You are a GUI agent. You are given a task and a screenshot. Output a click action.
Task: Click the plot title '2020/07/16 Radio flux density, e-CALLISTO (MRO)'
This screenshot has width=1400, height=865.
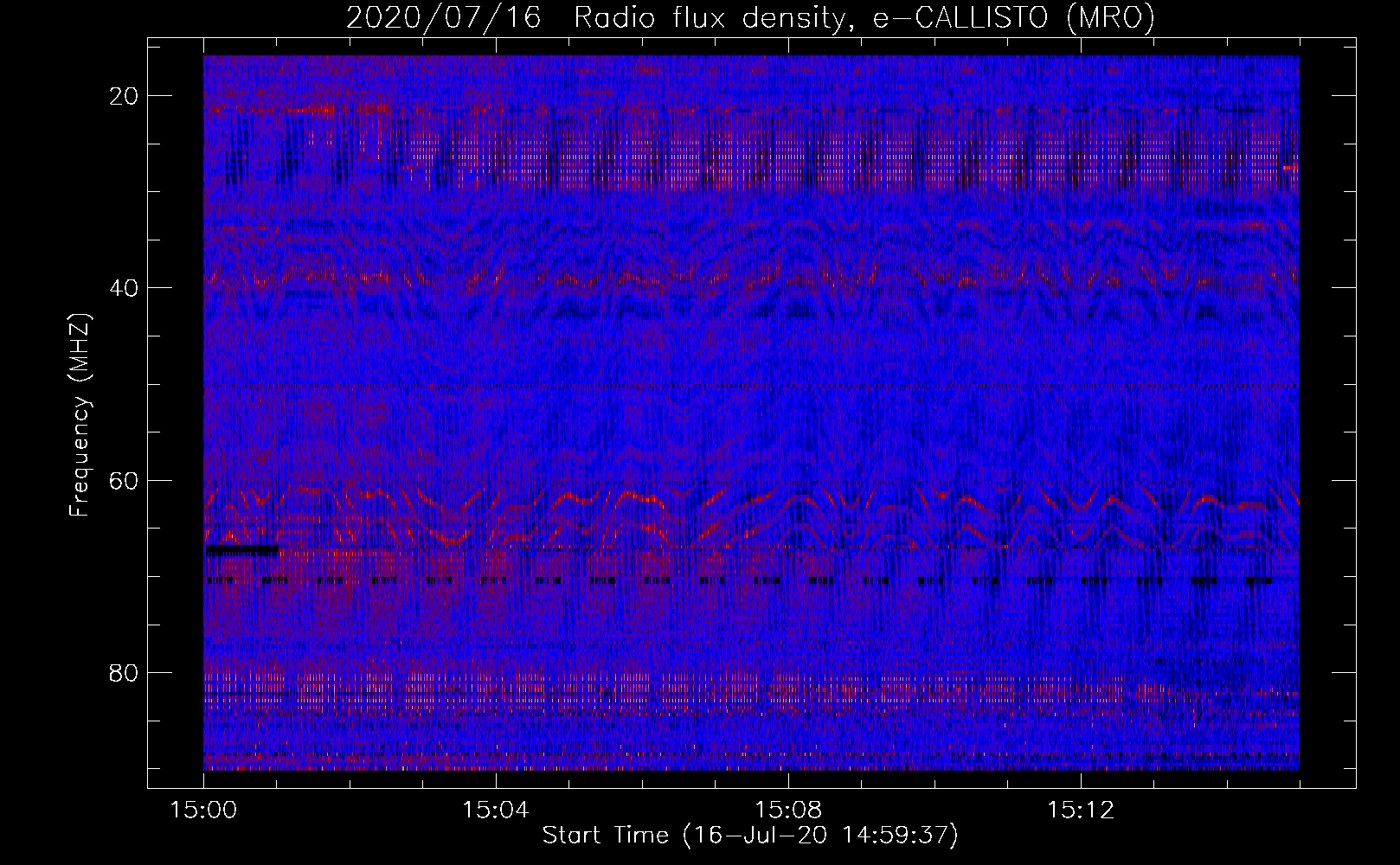coord(750,18)
